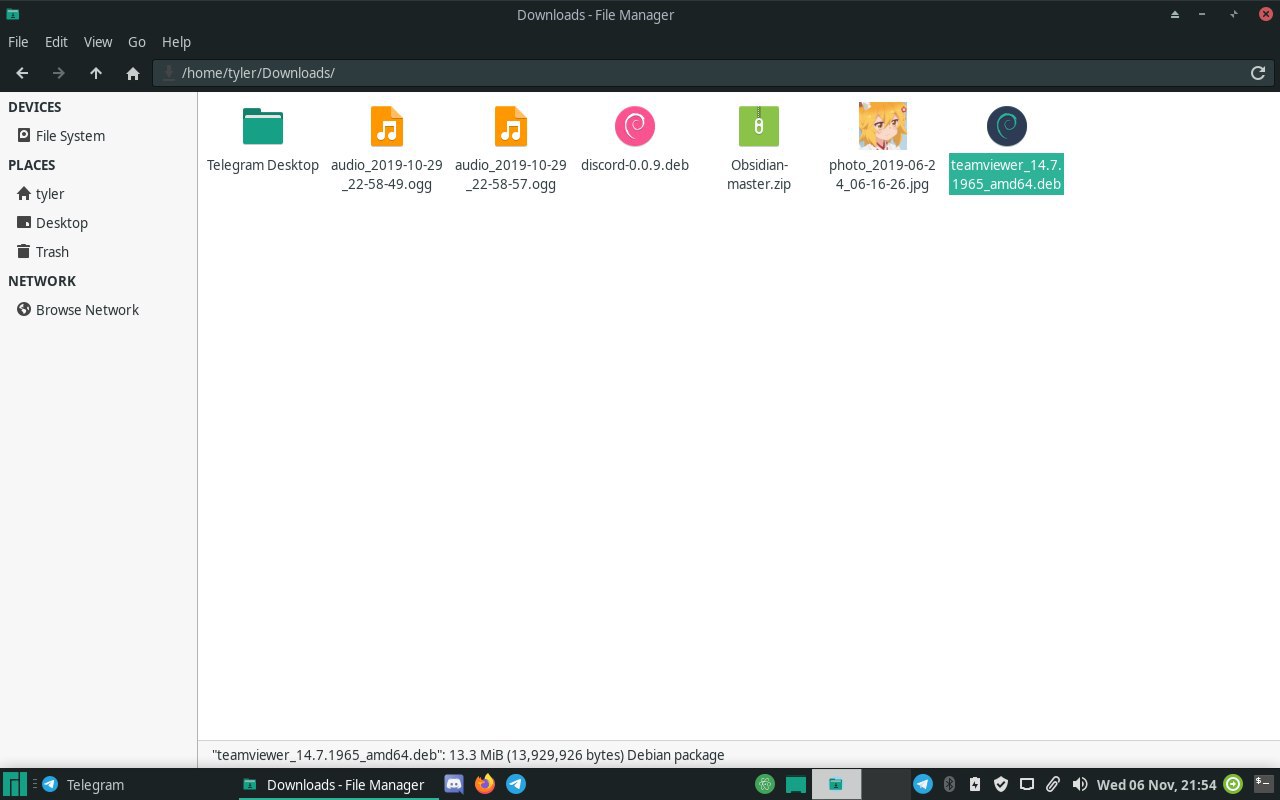Click the PLACES sidebar heading
The image size is (1280, 800).
point(32,165)
